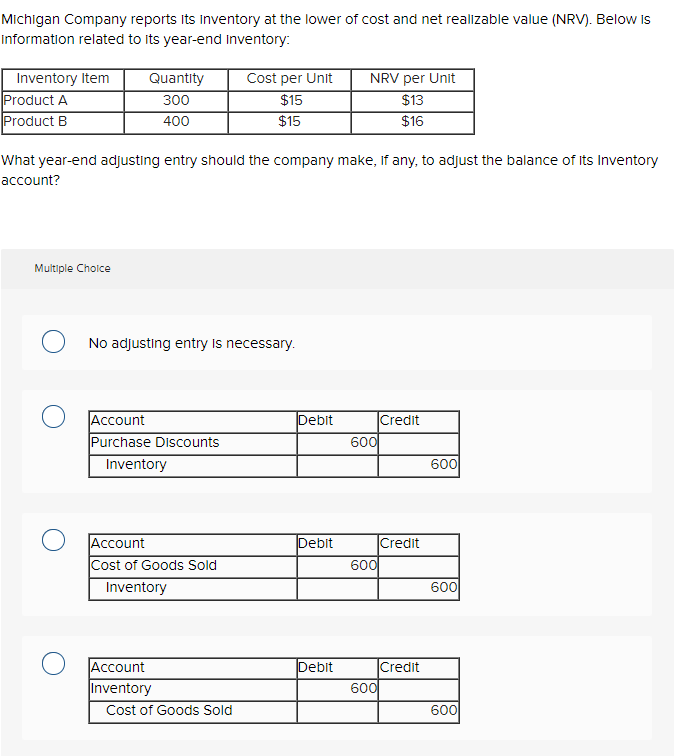This screenshot has width=682, height=756.
Task: Choose the radio button for the Purchase Discounts entry
Action: tap(54, 414)
